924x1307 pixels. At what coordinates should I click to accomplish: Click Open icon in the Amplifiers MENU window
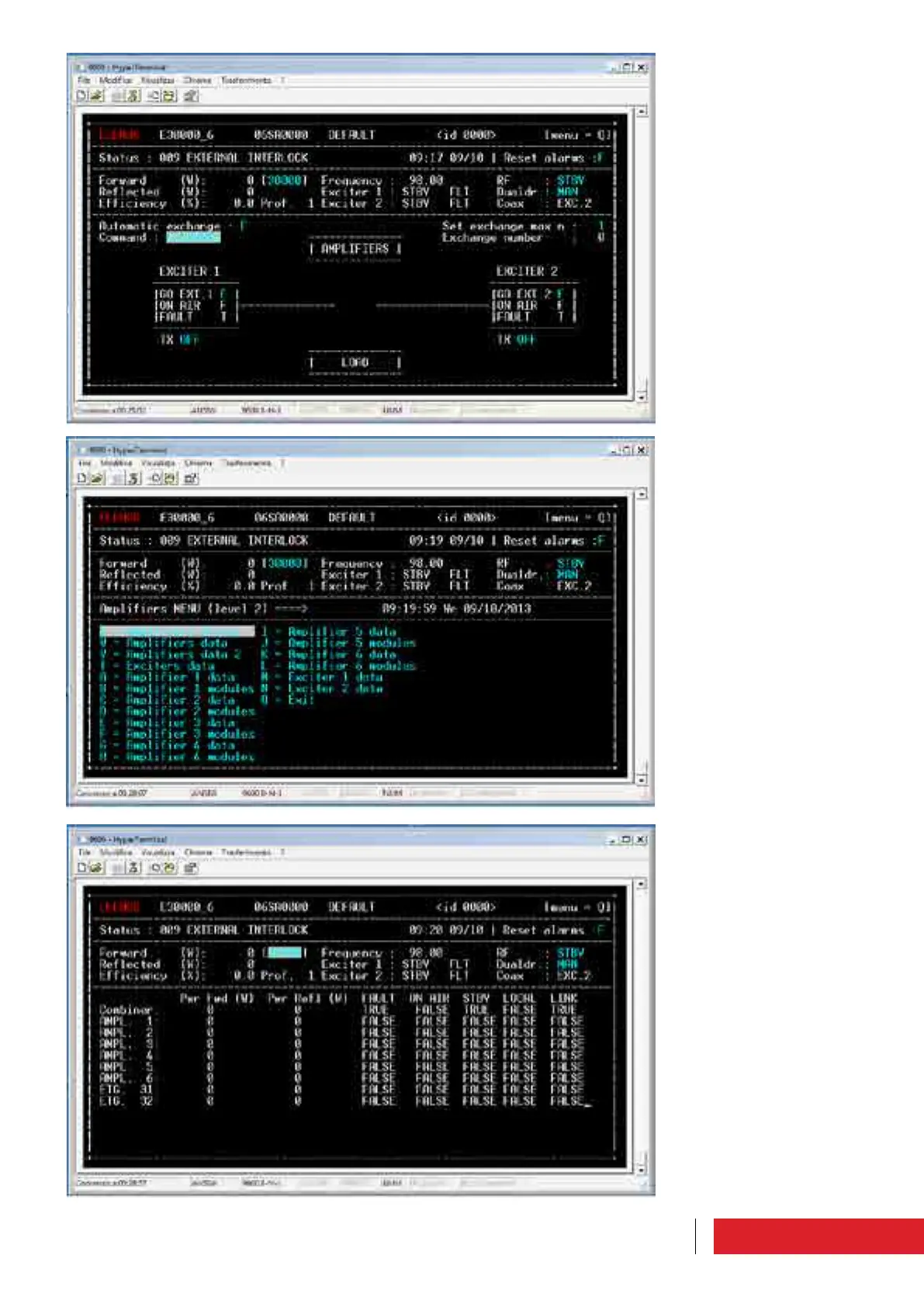click(x=96, y=478)
